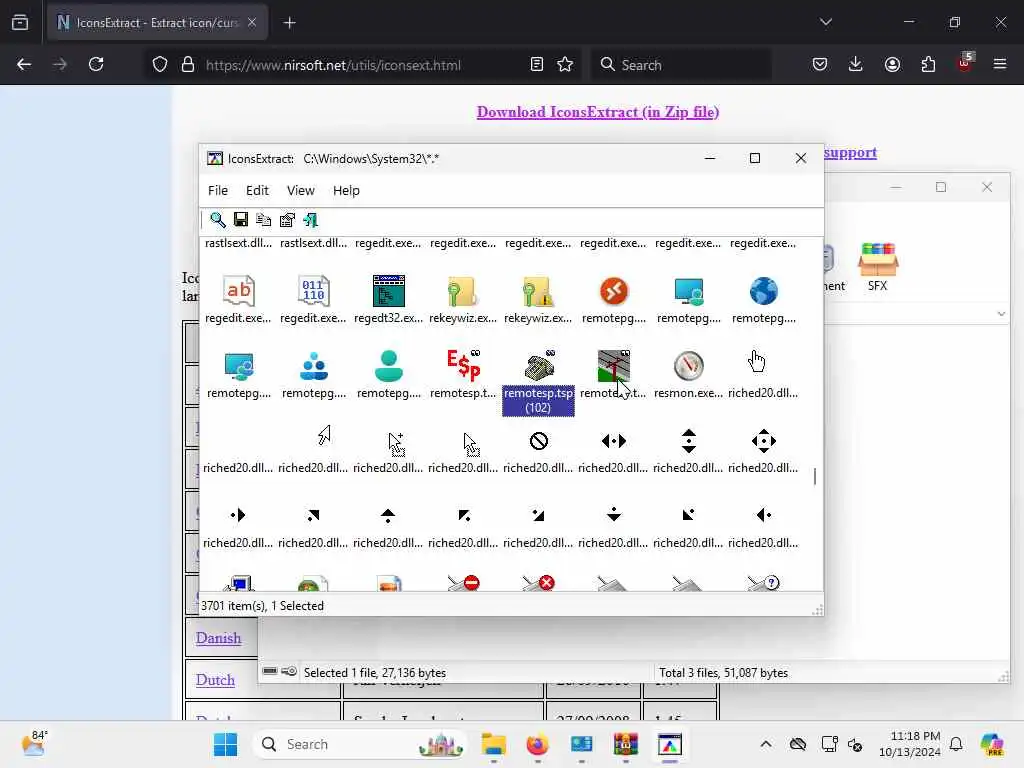Open File Explorer from the taskbar

coord(494,744)
